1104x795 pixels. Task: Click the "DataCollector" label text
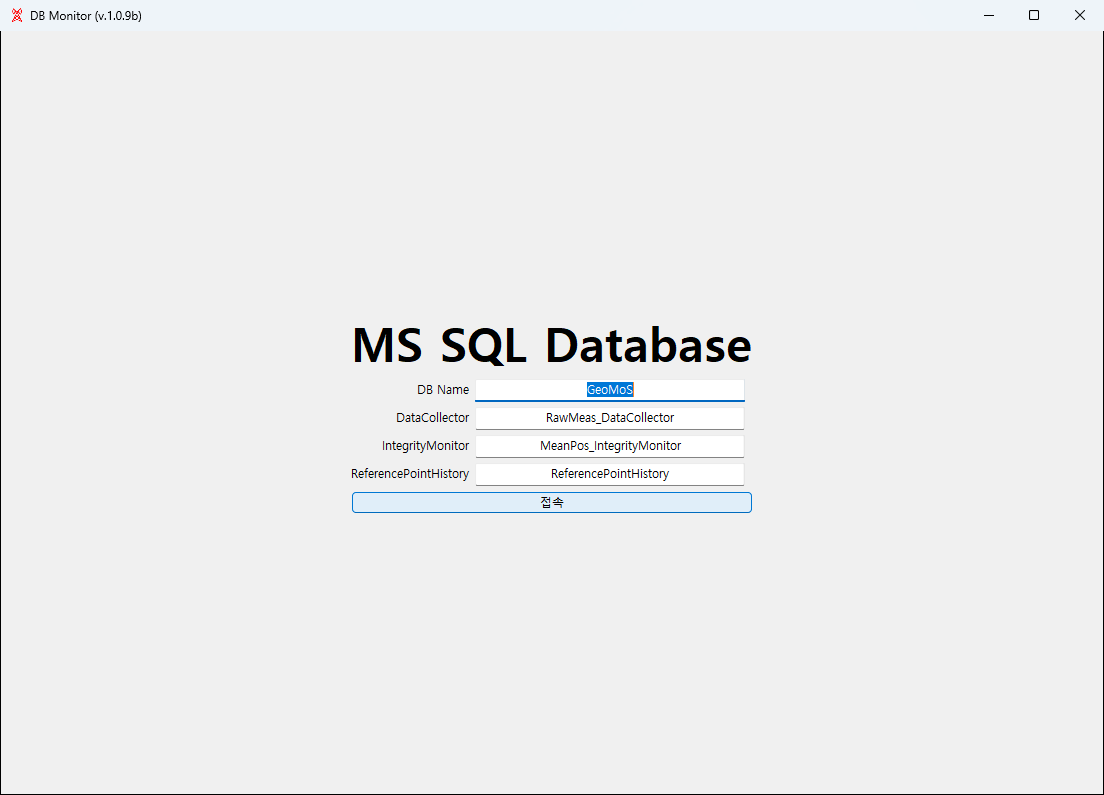[432, 418]
